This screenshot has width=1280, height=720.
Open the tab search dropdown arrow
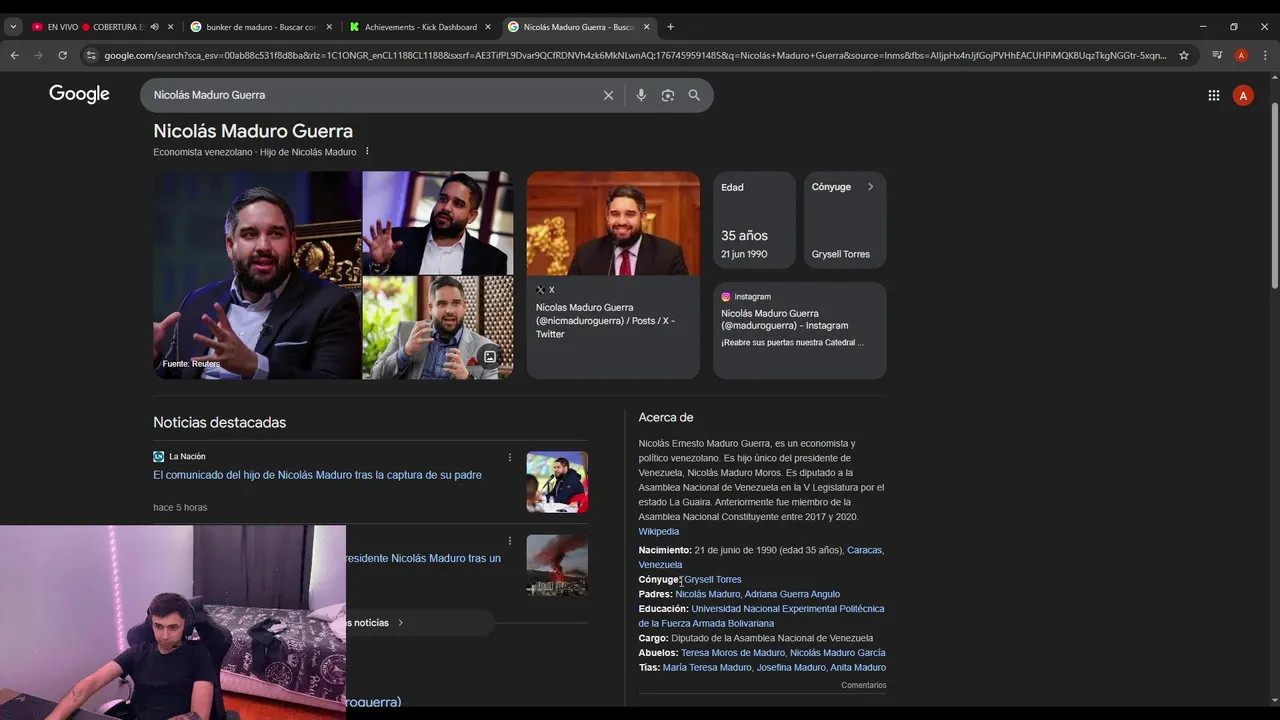coord(13,27)
